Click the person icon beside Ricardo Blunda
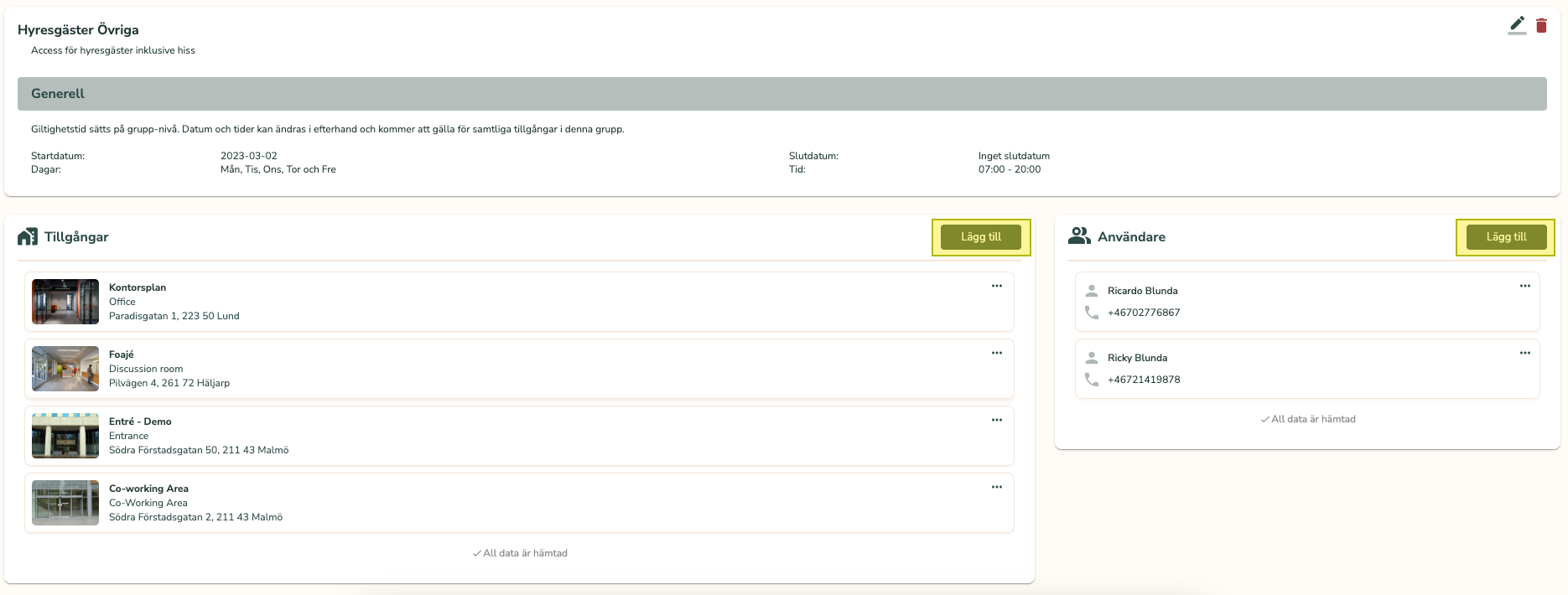Image resolution: width=1568 pixels, height=595 pixels. tap(1092, 291)
